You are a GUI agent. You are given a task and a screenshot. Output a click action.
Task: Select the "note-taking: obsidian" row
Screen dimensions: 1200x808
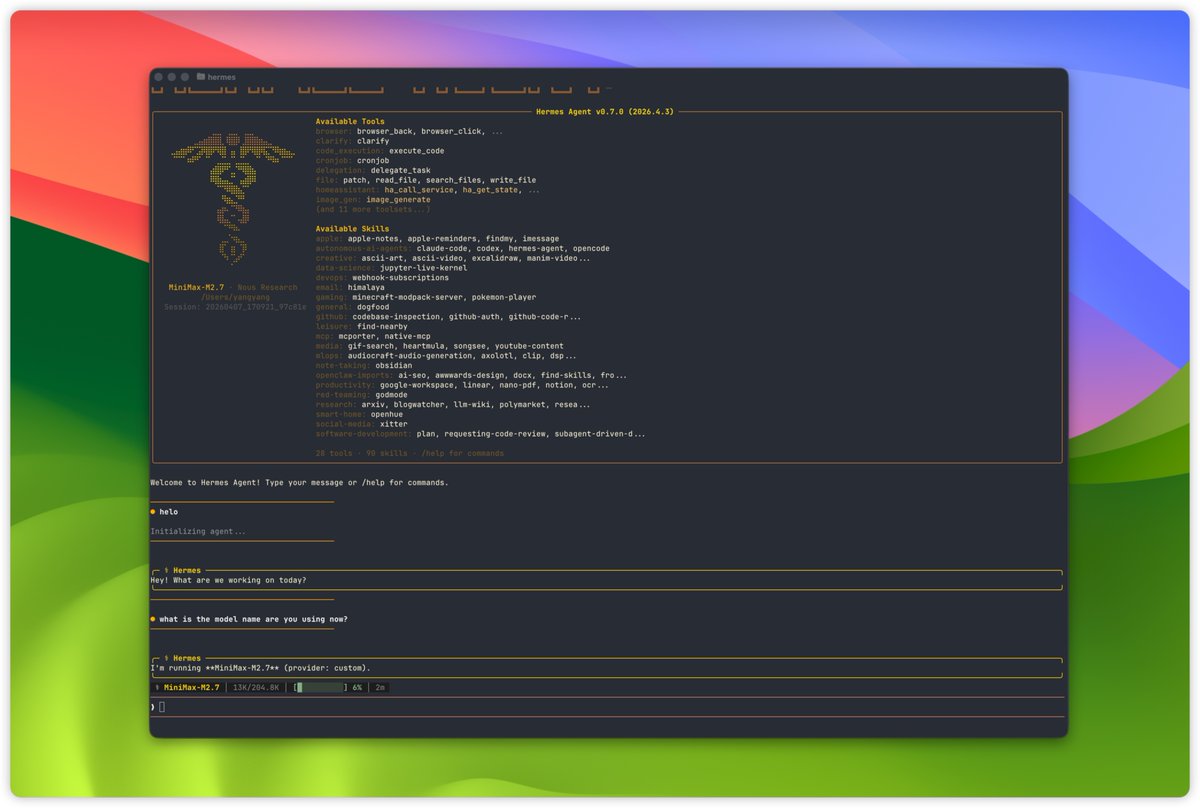point(366,366)
